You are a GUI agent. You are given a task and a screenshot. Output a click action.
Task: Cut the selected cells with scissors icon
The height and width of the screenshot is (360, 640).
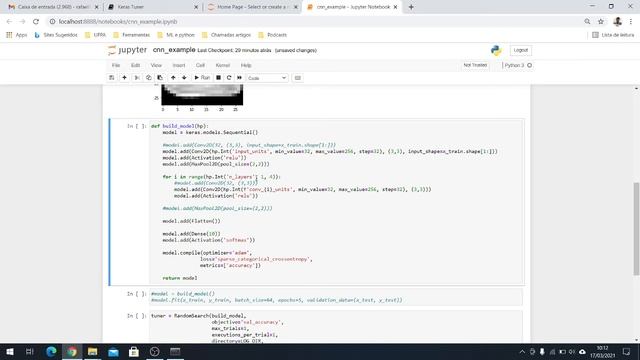(x=137, y=78)
